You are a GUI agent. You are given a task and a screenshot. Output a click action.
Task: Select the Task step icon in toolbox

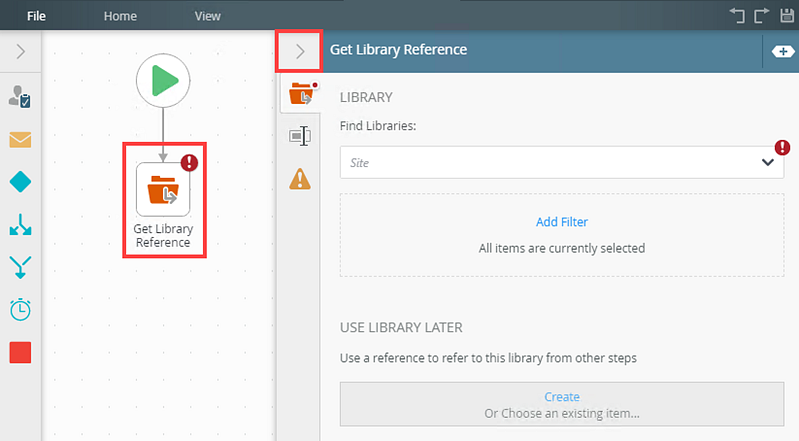[x=20, y=96]
